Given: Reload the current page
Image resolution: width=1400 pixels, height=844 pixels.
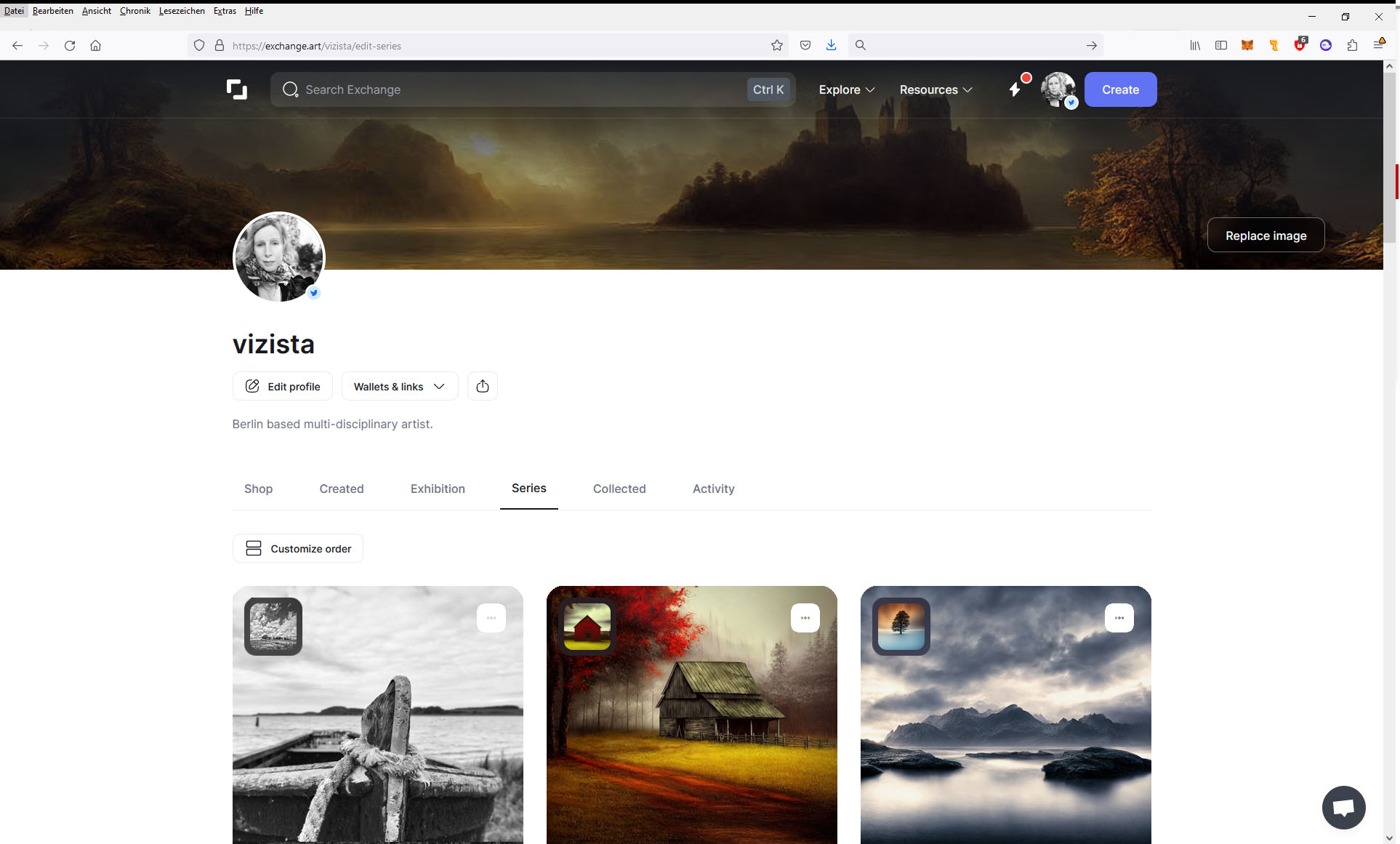Looking at the screenshot, I should coord(70,45).
